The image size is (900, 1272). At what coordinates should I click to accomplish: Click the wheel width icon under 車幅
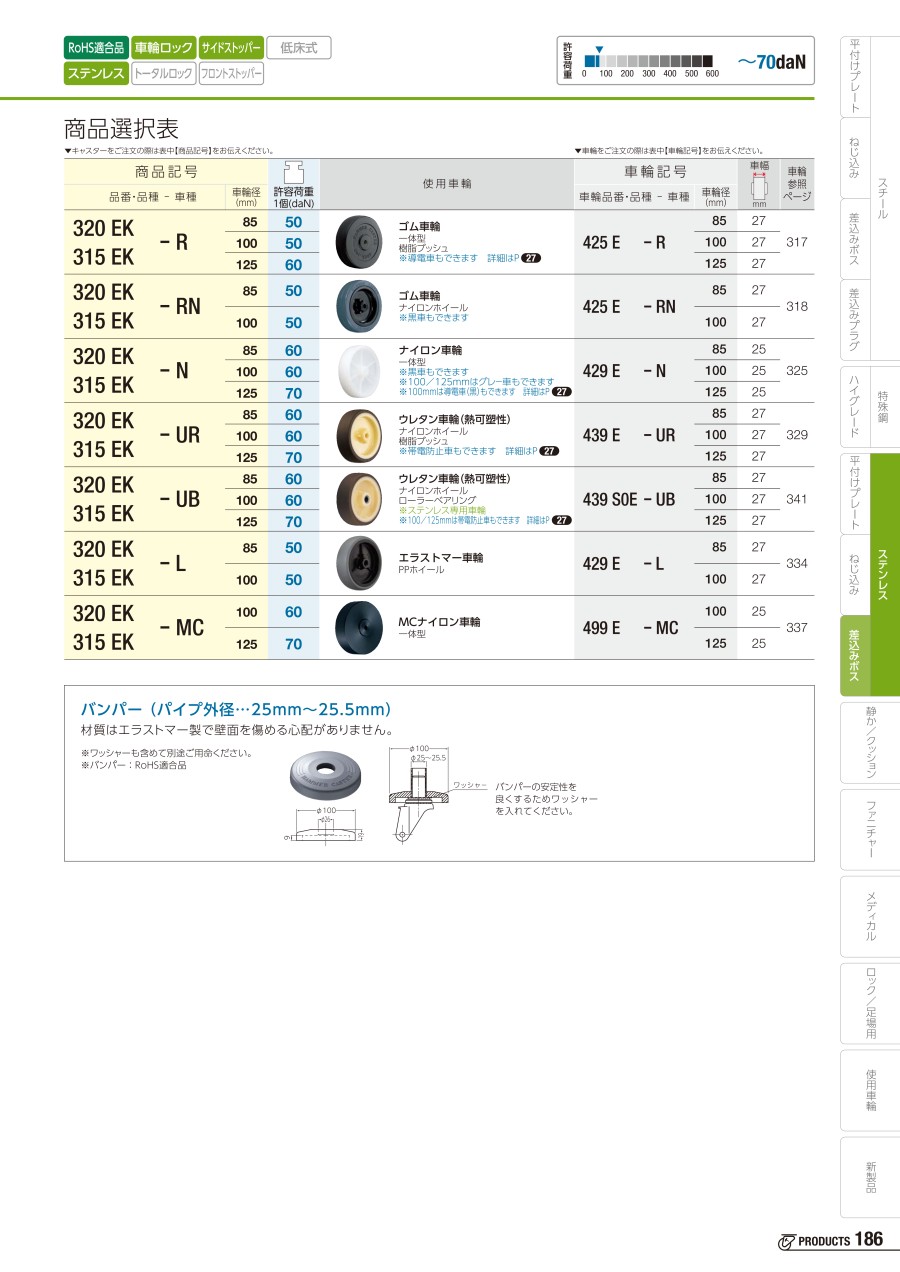[759, 187]
